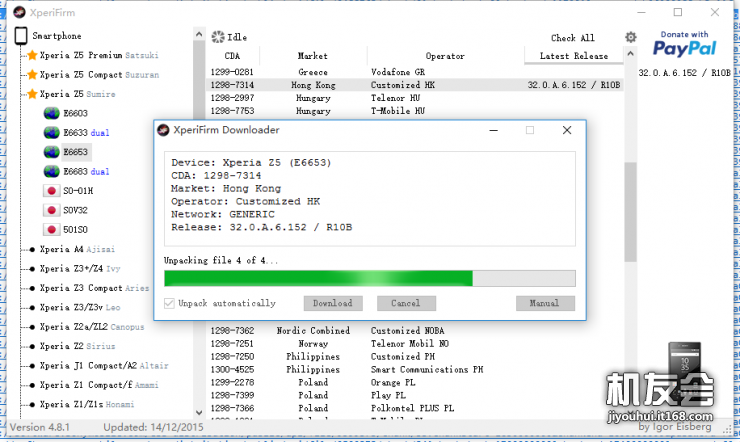
Task: Click the 32.0.A.6.152 / R10B release in right panel
Action: (x=684, y=73)
